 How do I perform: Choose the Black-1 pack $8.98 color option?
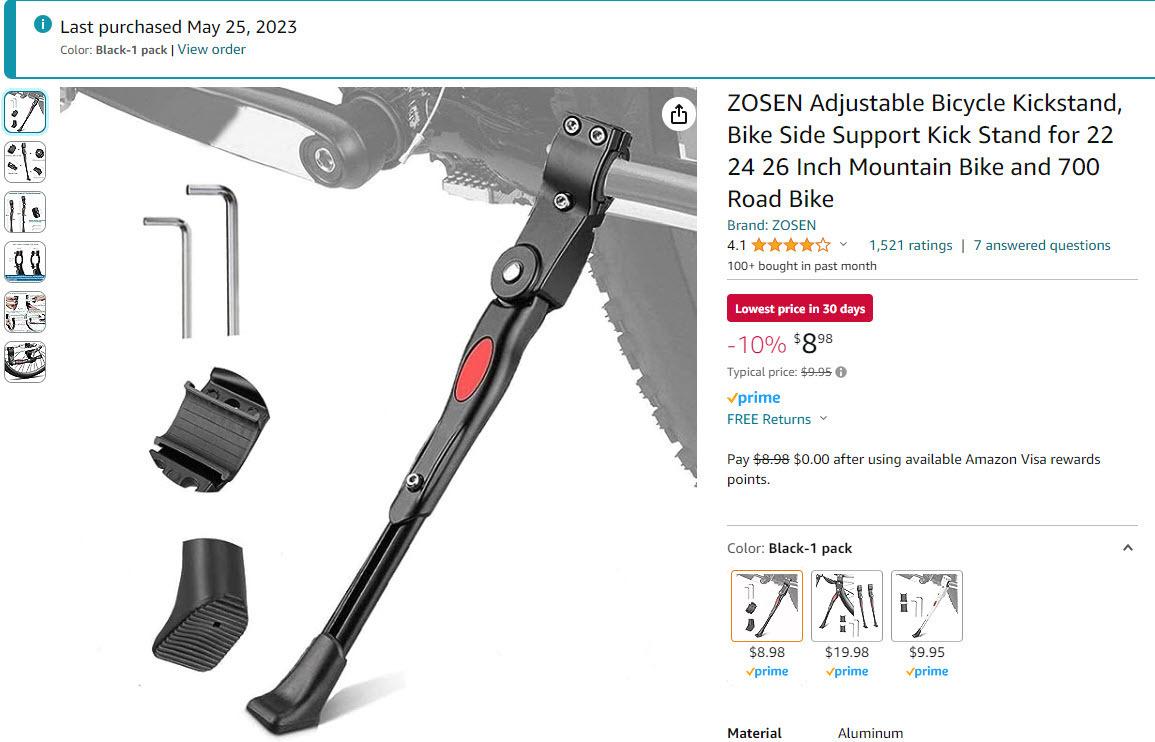click(x=767, y=606)
